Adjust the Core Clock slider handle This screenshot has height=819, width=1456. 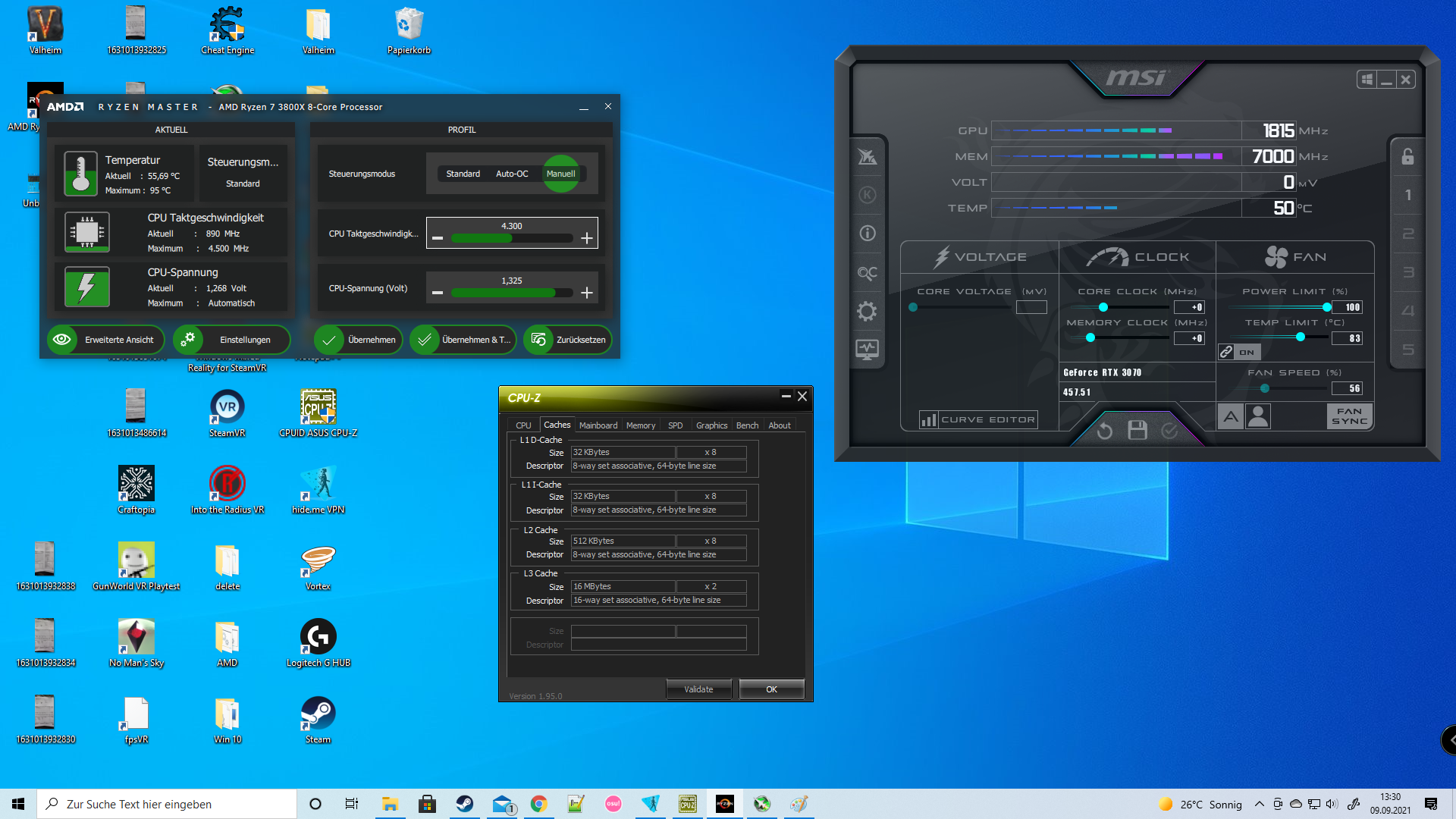coord(1103,307)
